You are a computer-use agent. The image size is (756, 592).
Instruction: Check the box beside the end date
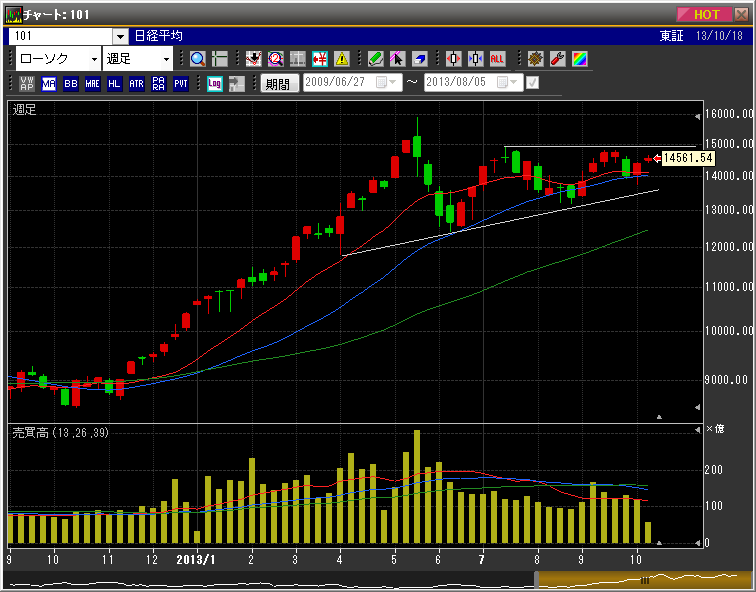(533, 84)
